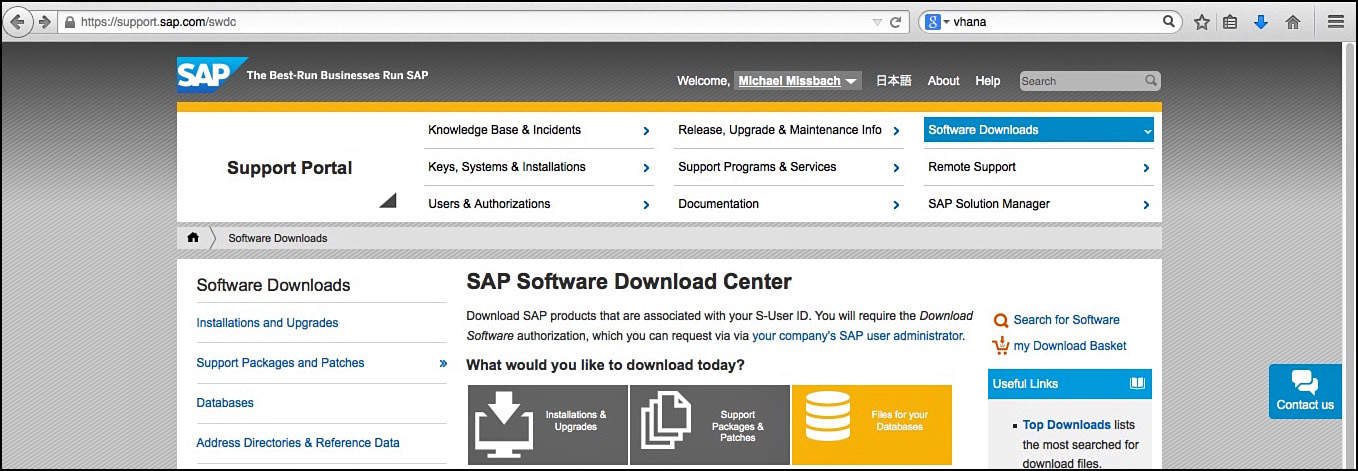Click the Useful Links book icon

click(x=1137, y=383)
